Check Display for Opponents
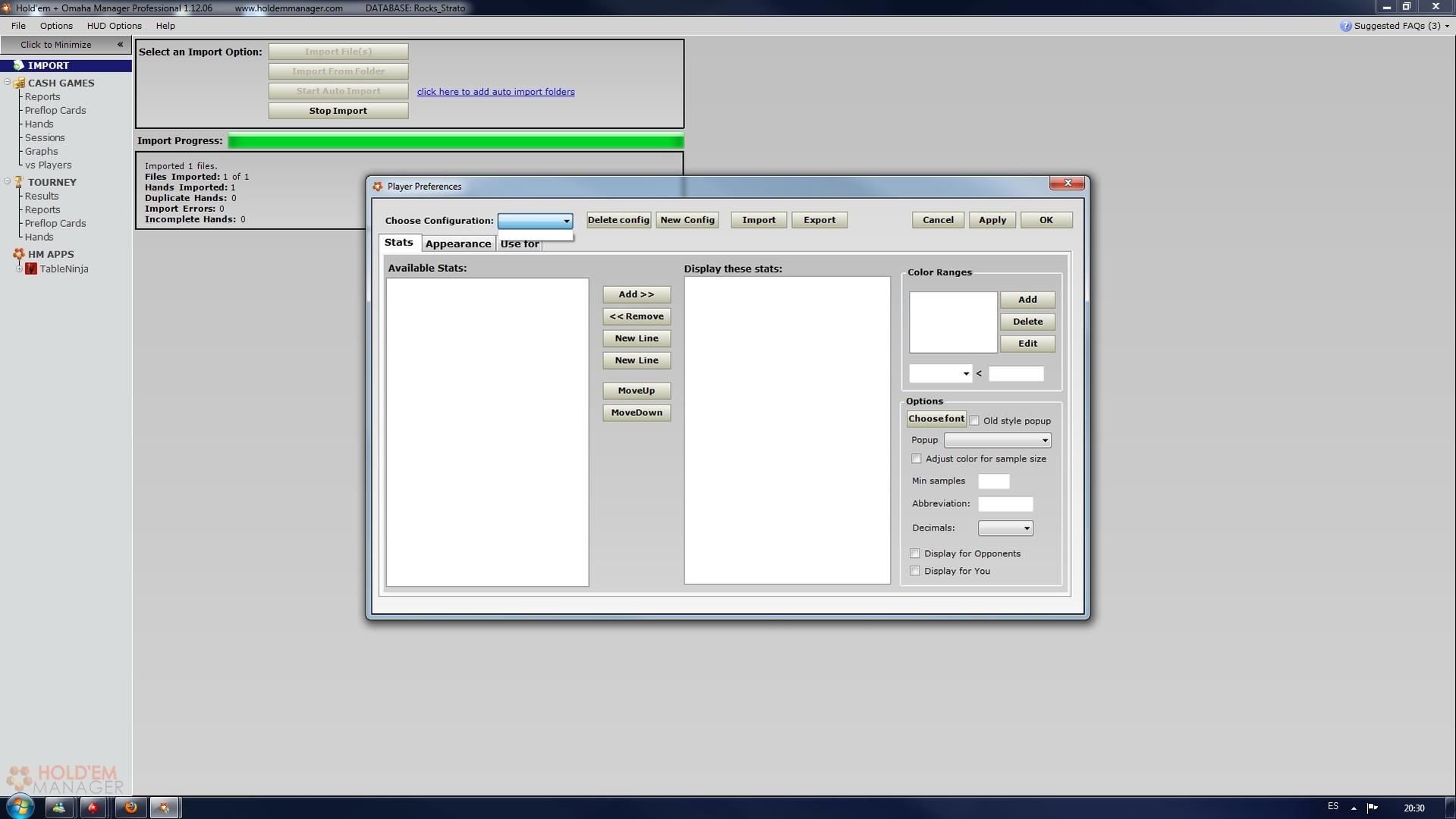The image size is (1456, 819). click(x=915, y=553)
